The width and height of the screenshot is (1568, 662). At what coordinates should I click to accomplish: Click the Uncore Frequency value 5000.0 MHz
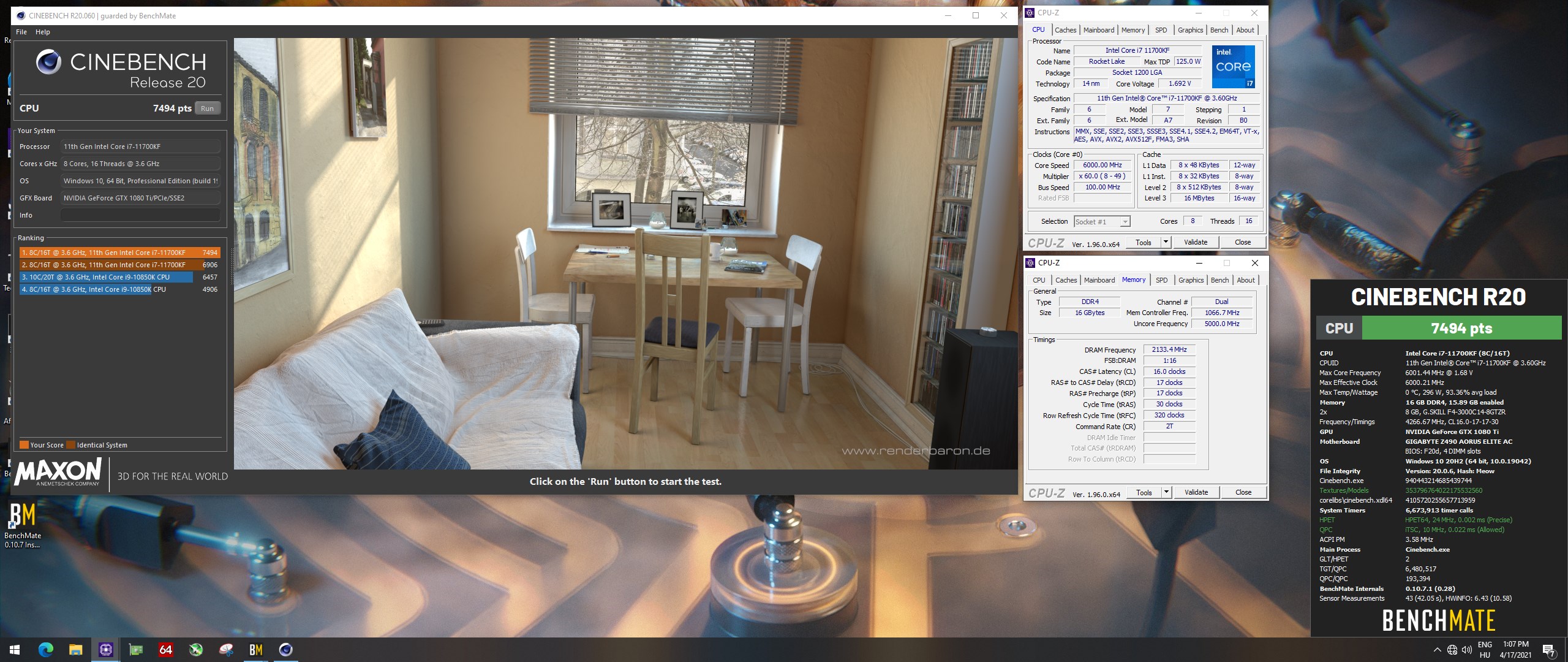[x=1221, y=324]
